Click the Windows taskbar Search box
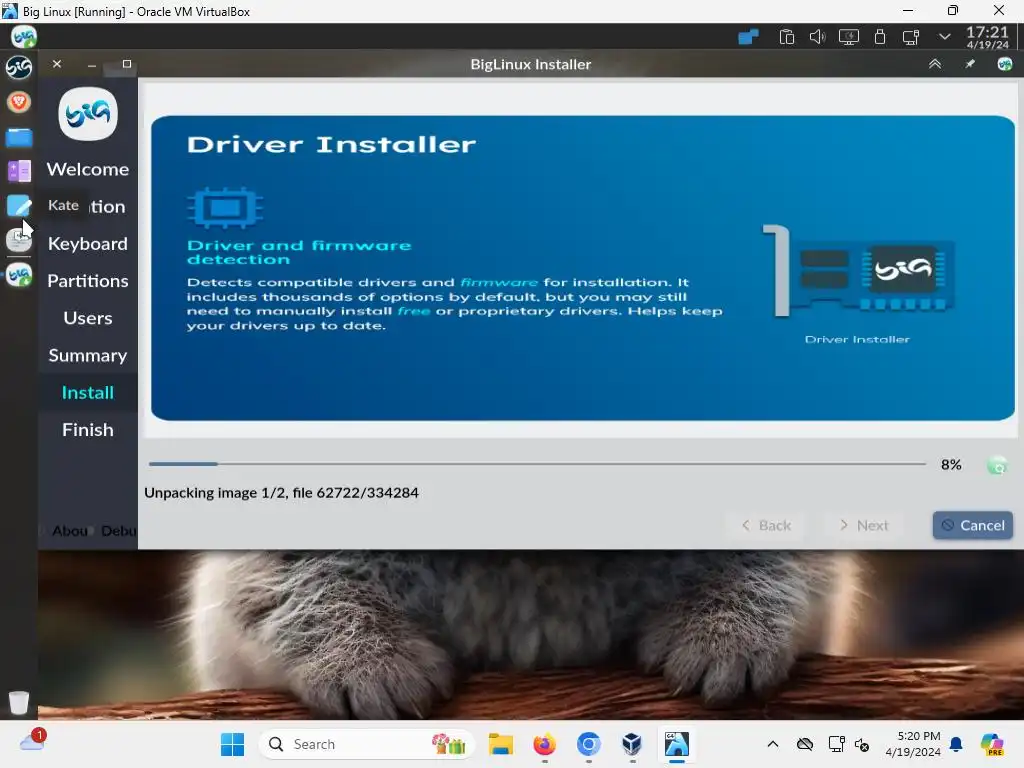 coord(366,744)
